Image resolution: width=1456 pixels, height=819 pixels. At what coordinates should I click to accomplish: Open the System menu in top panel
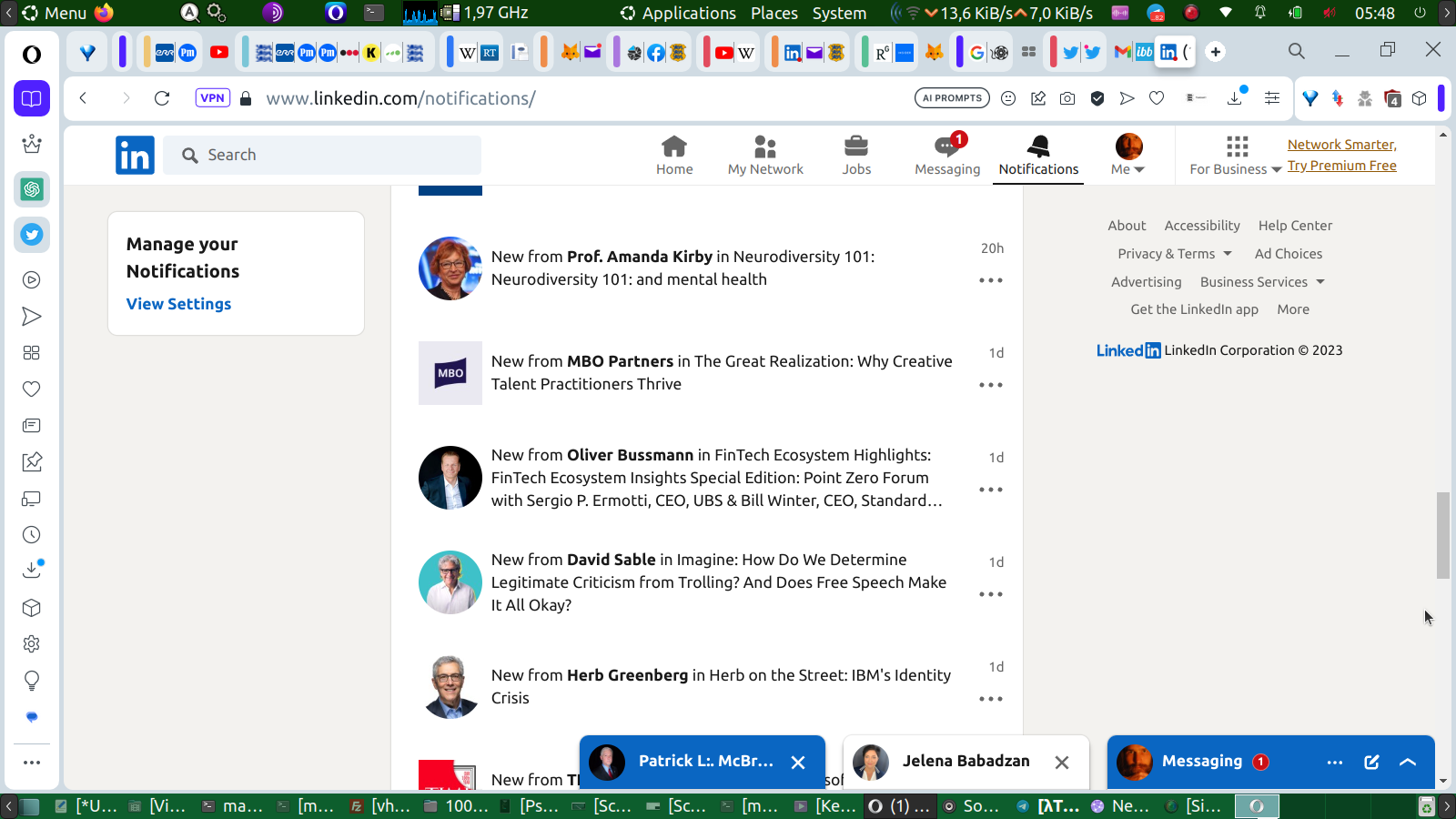click(x=839, y=13)
